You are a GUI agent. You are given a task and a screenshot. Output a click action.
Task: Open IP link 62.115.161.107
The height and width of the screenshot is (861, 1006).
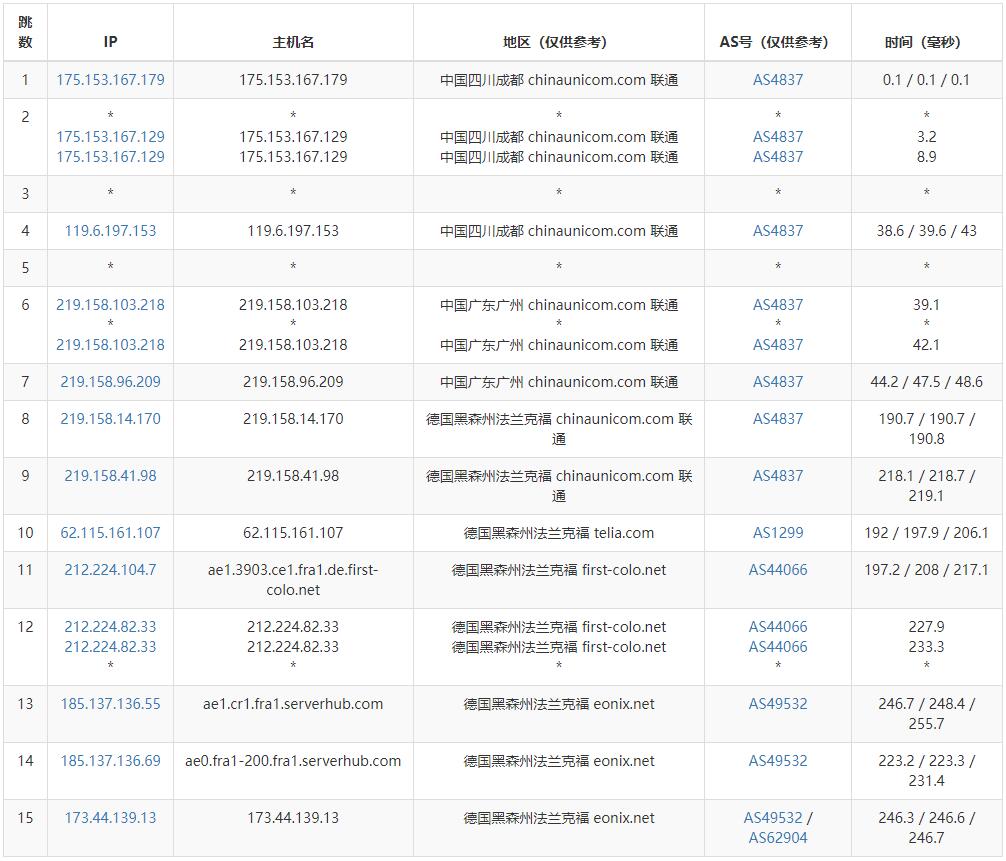[110, 533]
